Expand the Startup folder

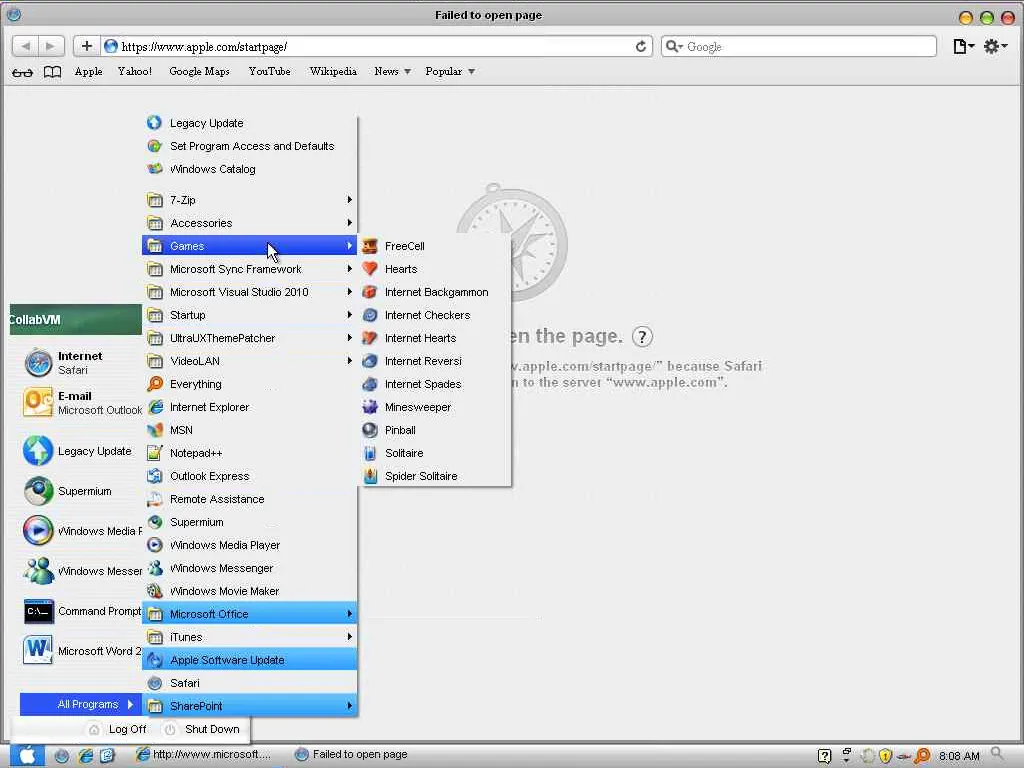249,315
